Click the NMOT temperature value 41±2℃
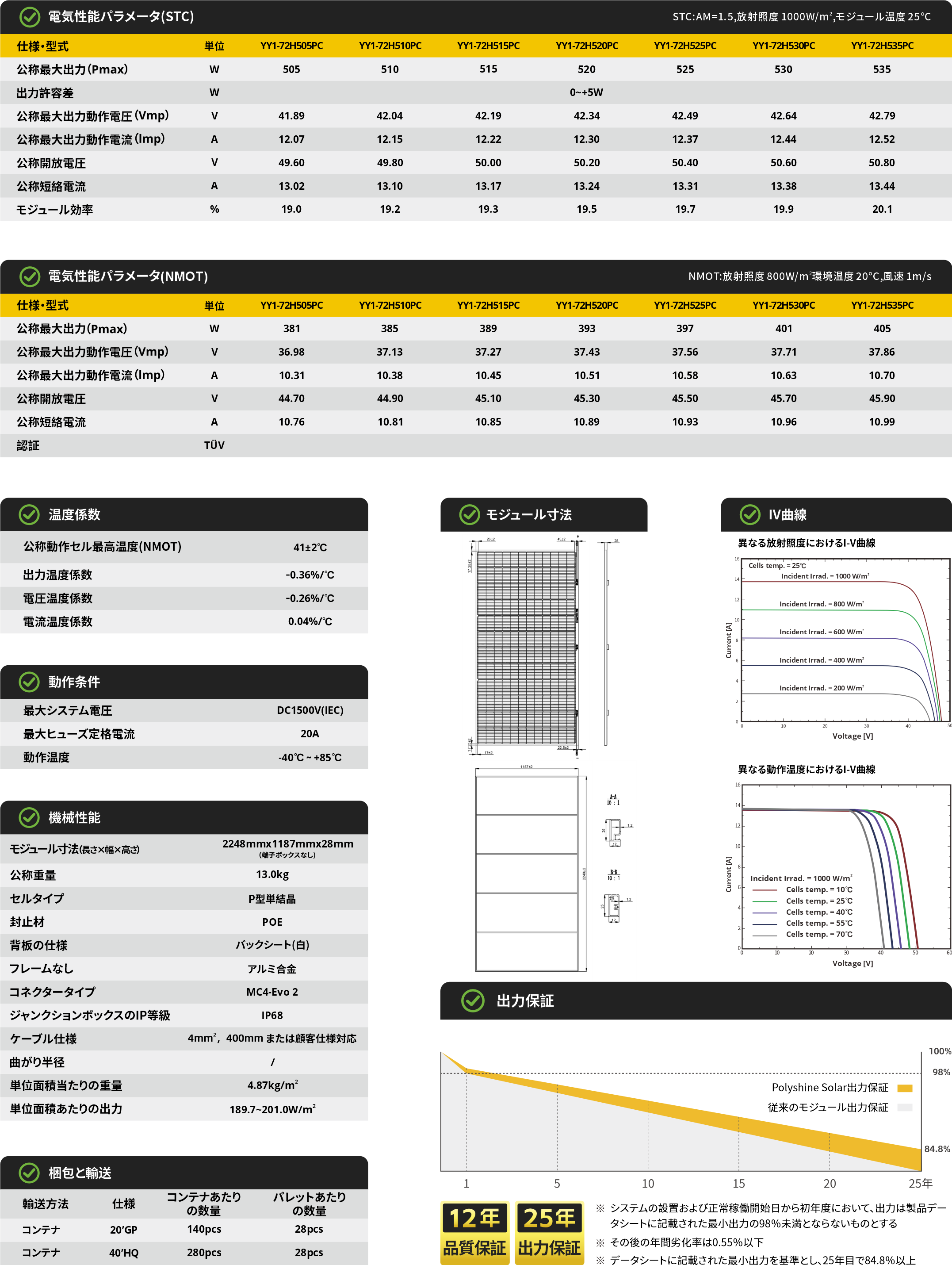Image resolution: width=952 pixels, height=1265 pixels. click(310, 547)
